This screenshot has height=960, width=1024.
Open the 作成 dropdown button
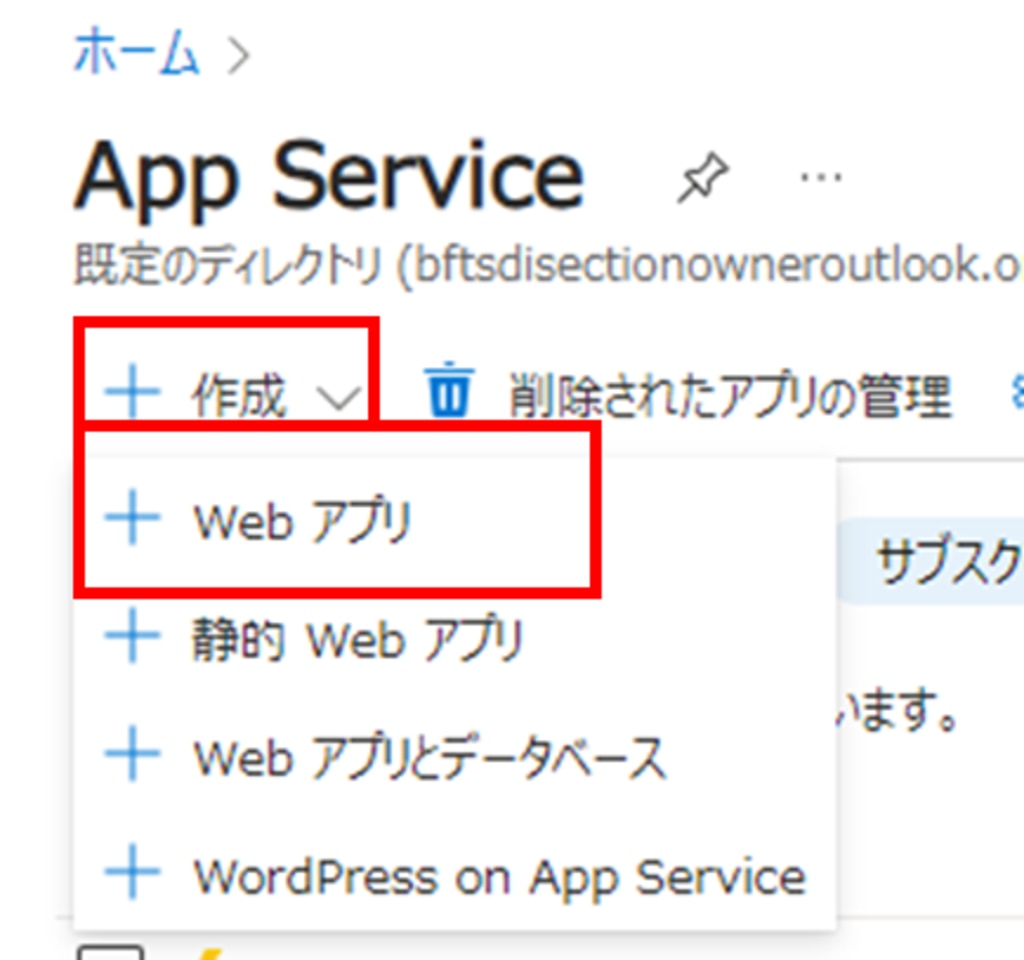click(x=232, y=394)
